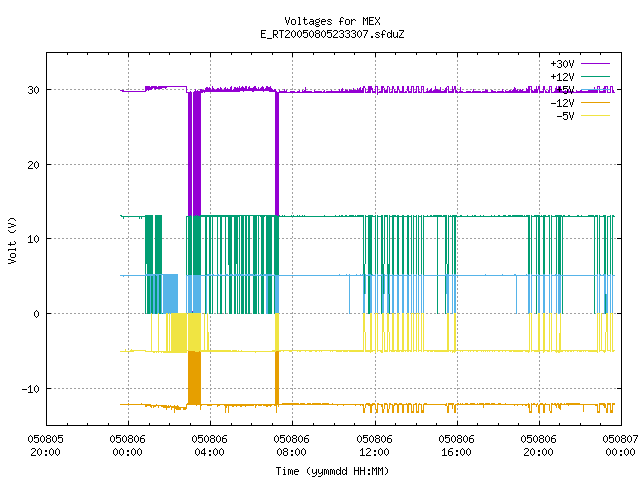Click the +12V legend label

click(x=562, y=77)
